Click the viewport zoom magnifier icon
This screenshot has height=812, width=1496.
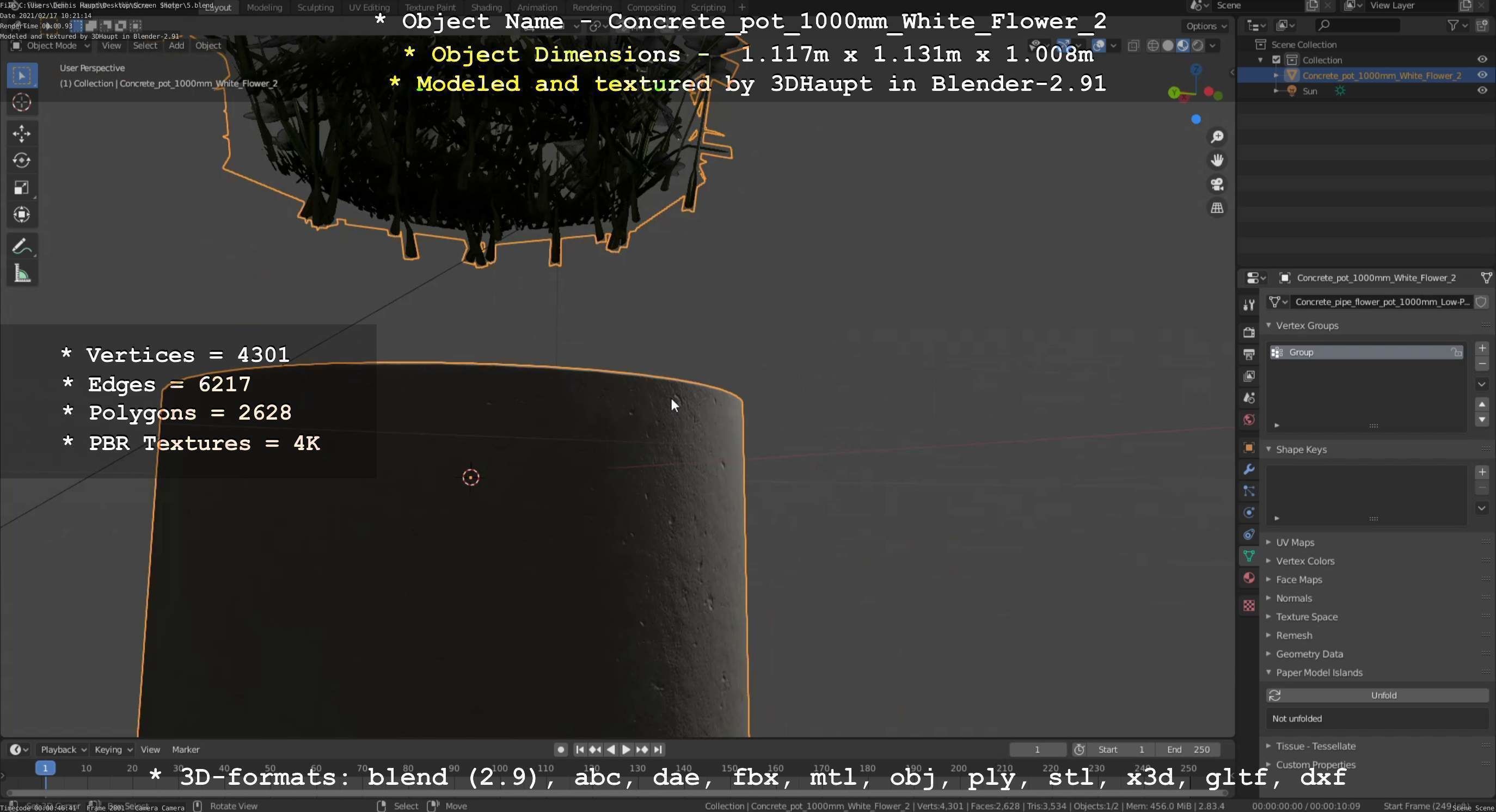[1217, 137]
